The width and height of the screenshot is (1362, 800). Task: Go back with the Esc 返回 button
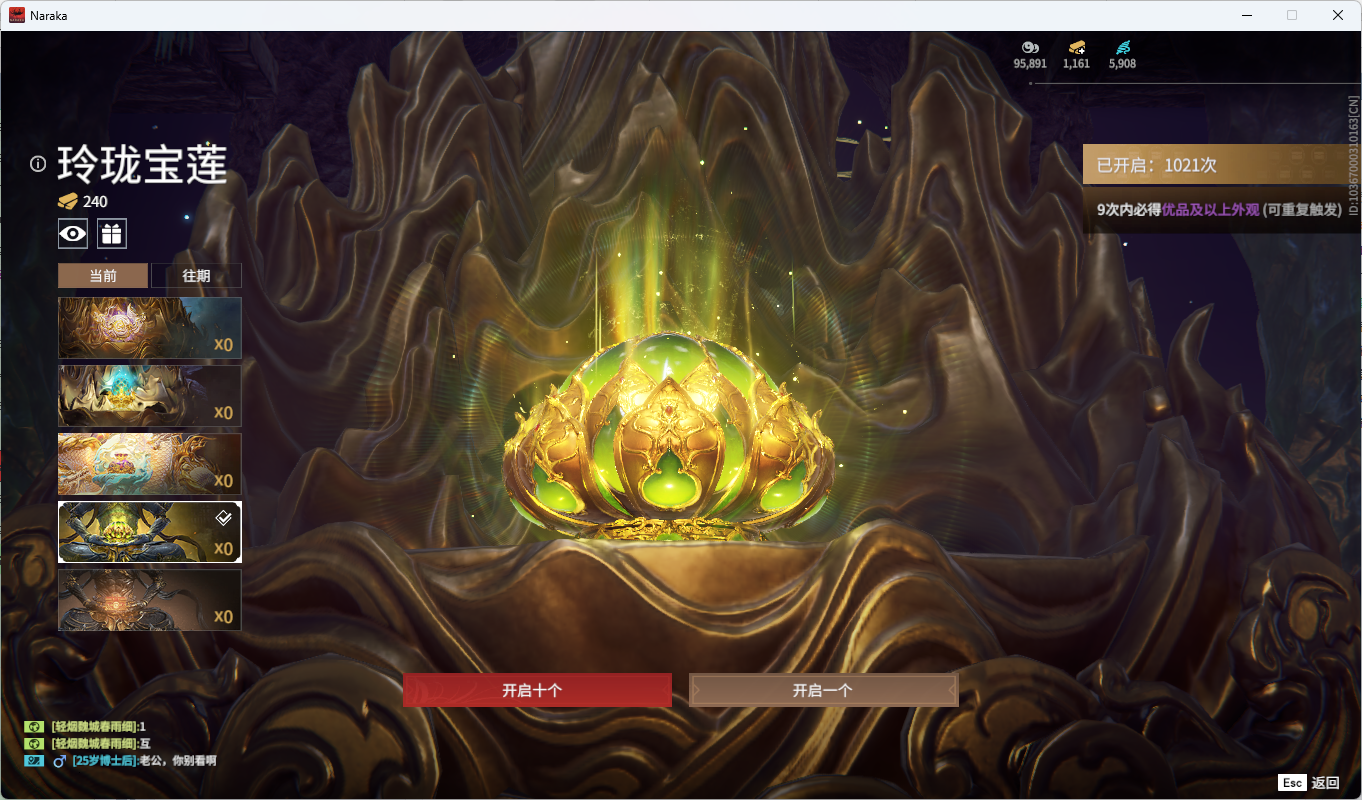1309,782
